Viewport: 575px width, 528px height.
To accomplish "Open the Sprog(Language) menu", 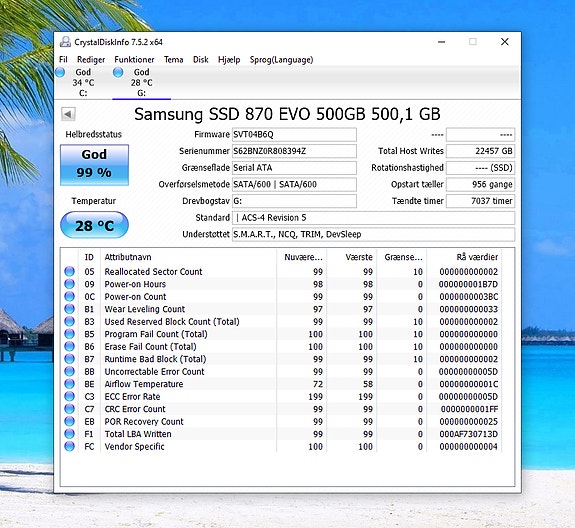I will pyautogui.click(x=281, y=59).
